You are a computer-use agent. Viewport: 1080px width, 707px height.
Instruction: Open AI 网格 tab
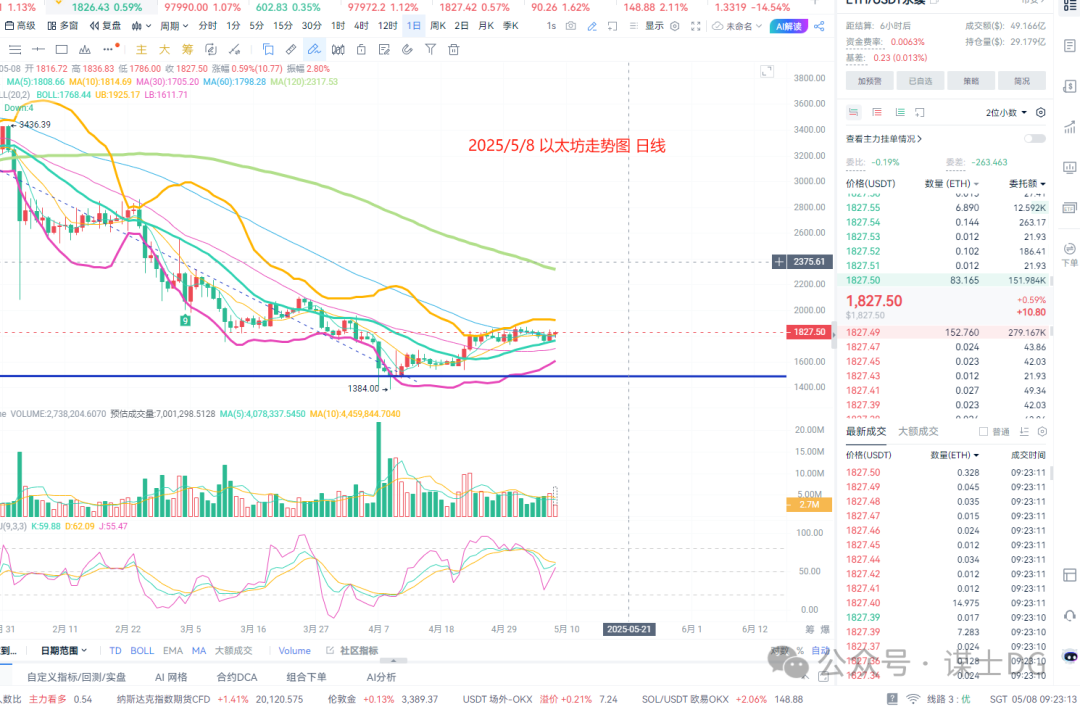coord(170,677)
